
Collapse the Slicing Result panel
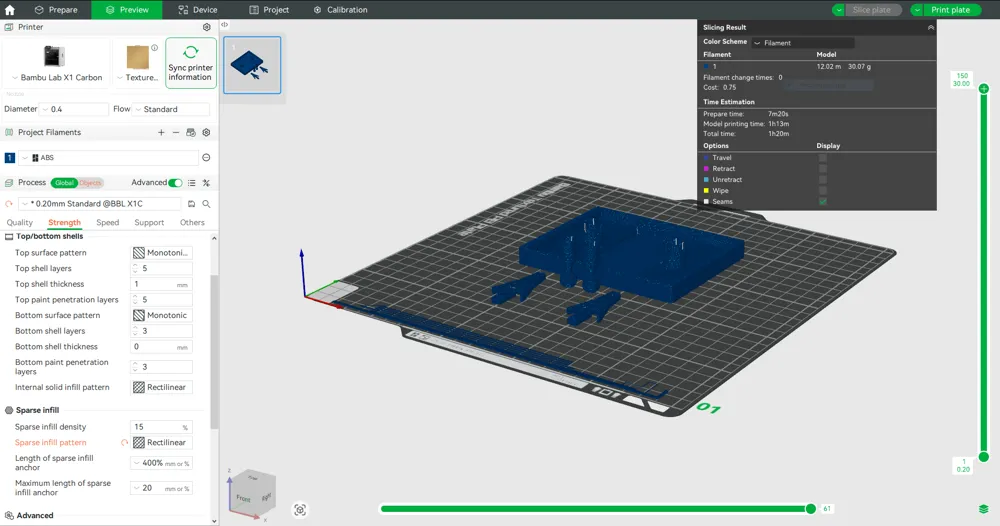pos(930,27)
